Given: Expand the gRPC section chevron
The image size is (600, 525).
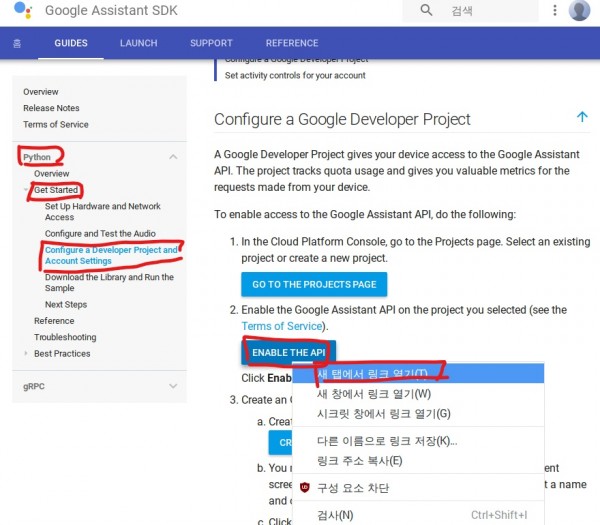Looking at the screenshot, I should tap(173, 386).
